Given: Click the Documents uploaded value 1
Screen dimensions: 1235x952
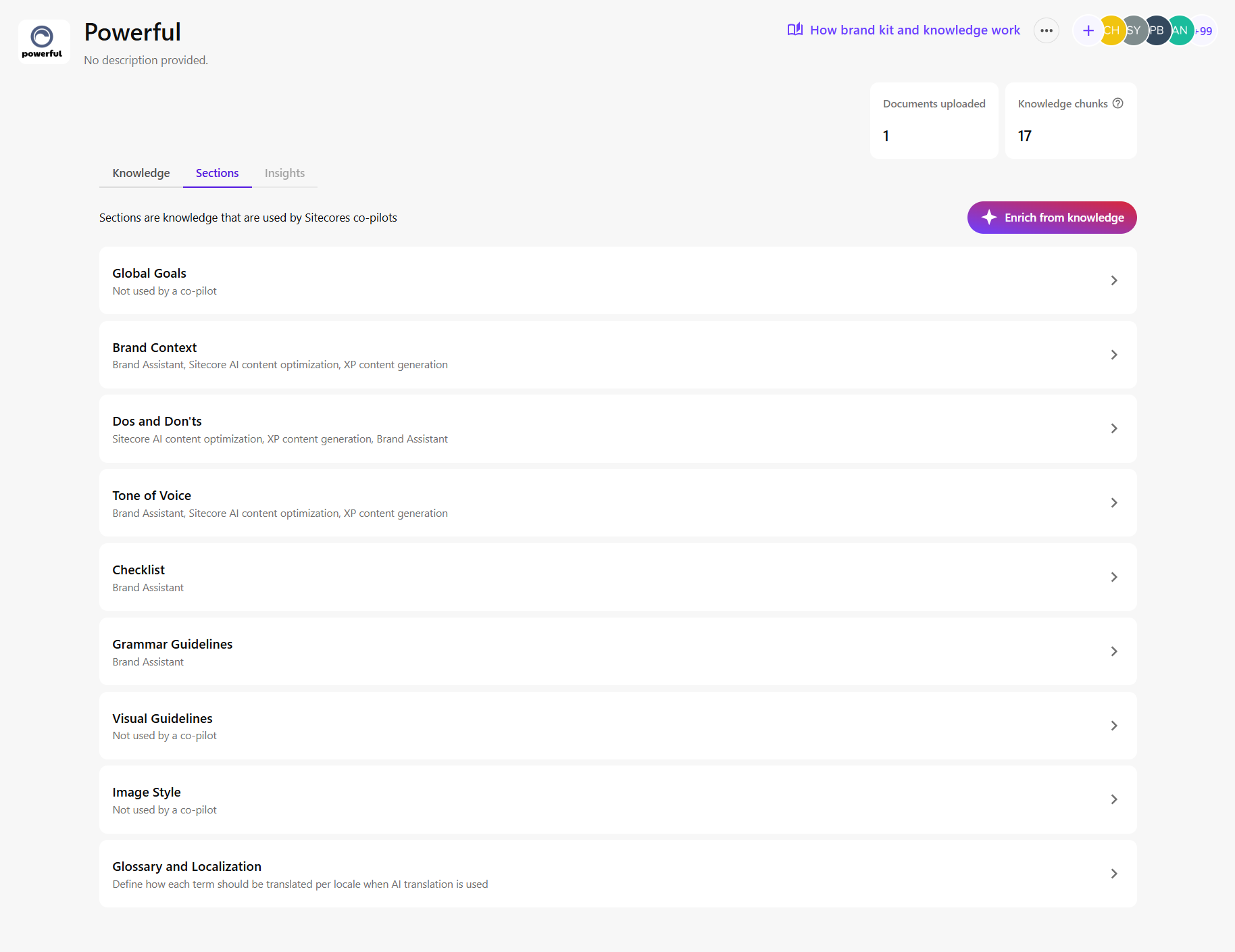Looking at the screenshot, I should point(886,136).
